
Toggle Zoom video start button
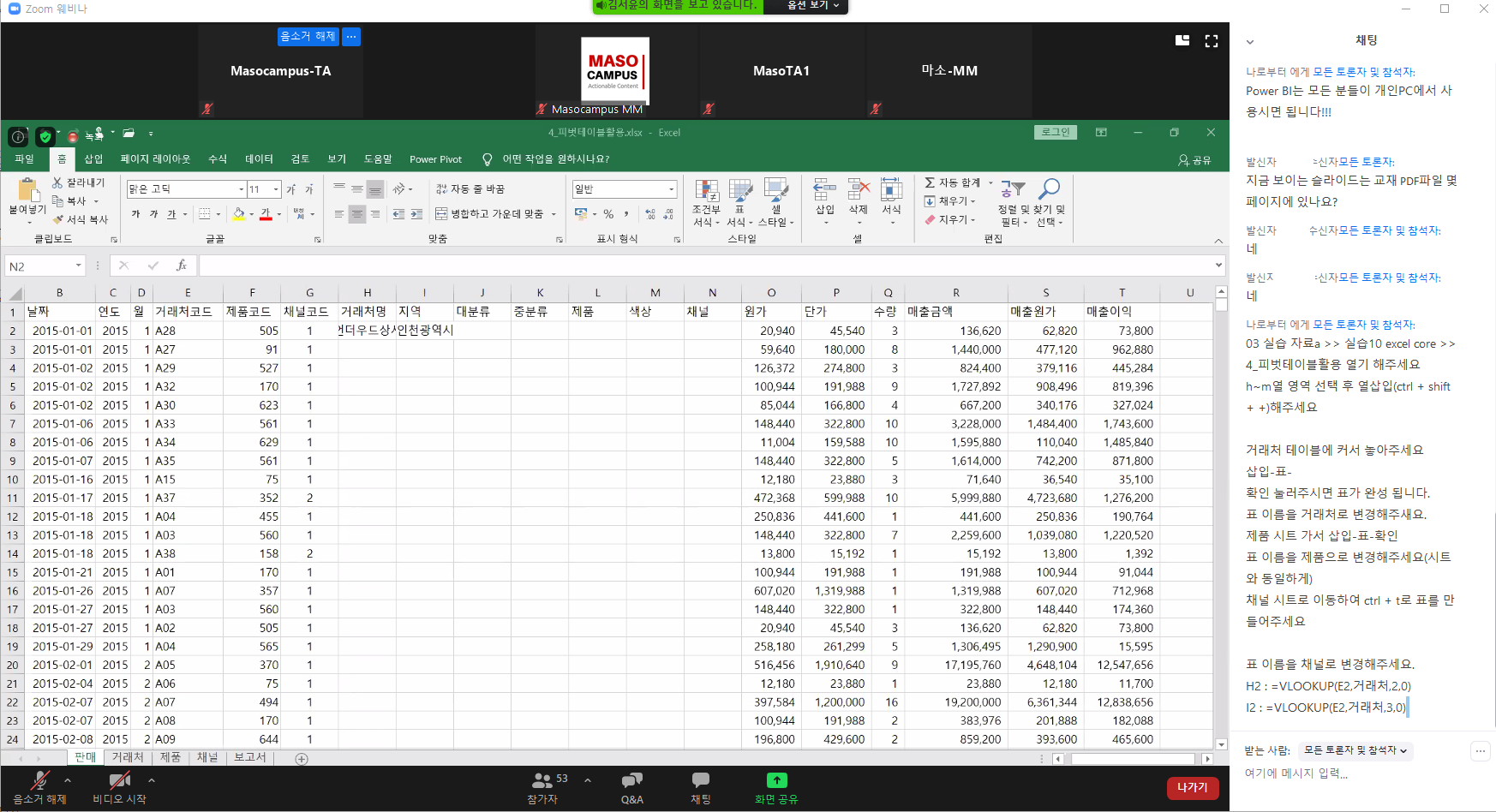119,780
